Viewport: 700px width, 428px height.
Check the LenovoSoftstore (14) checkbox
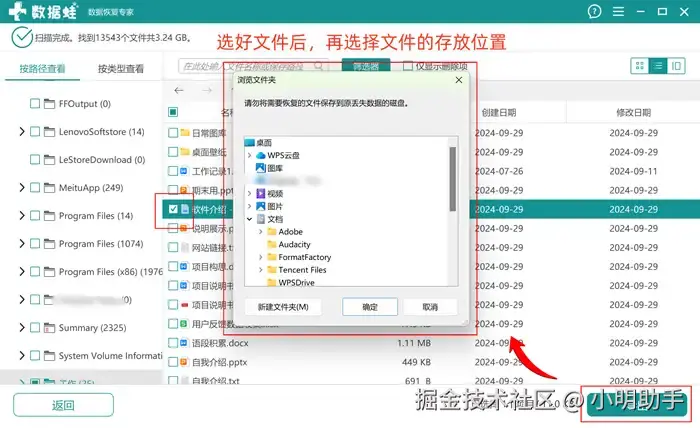(35, 132)
